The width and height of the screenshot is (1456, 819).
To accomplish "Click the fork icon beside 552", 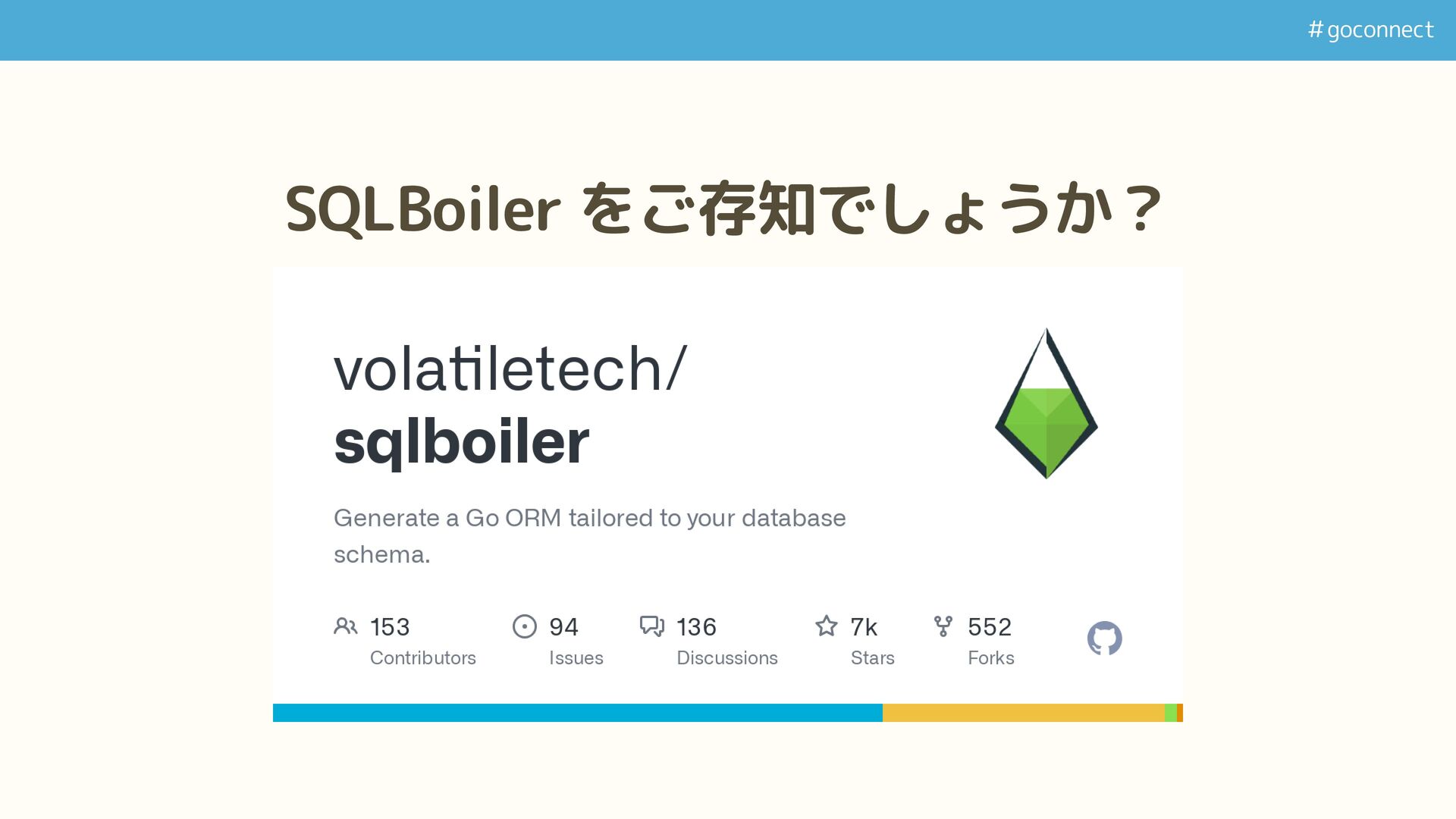I will tap(943, 626).
